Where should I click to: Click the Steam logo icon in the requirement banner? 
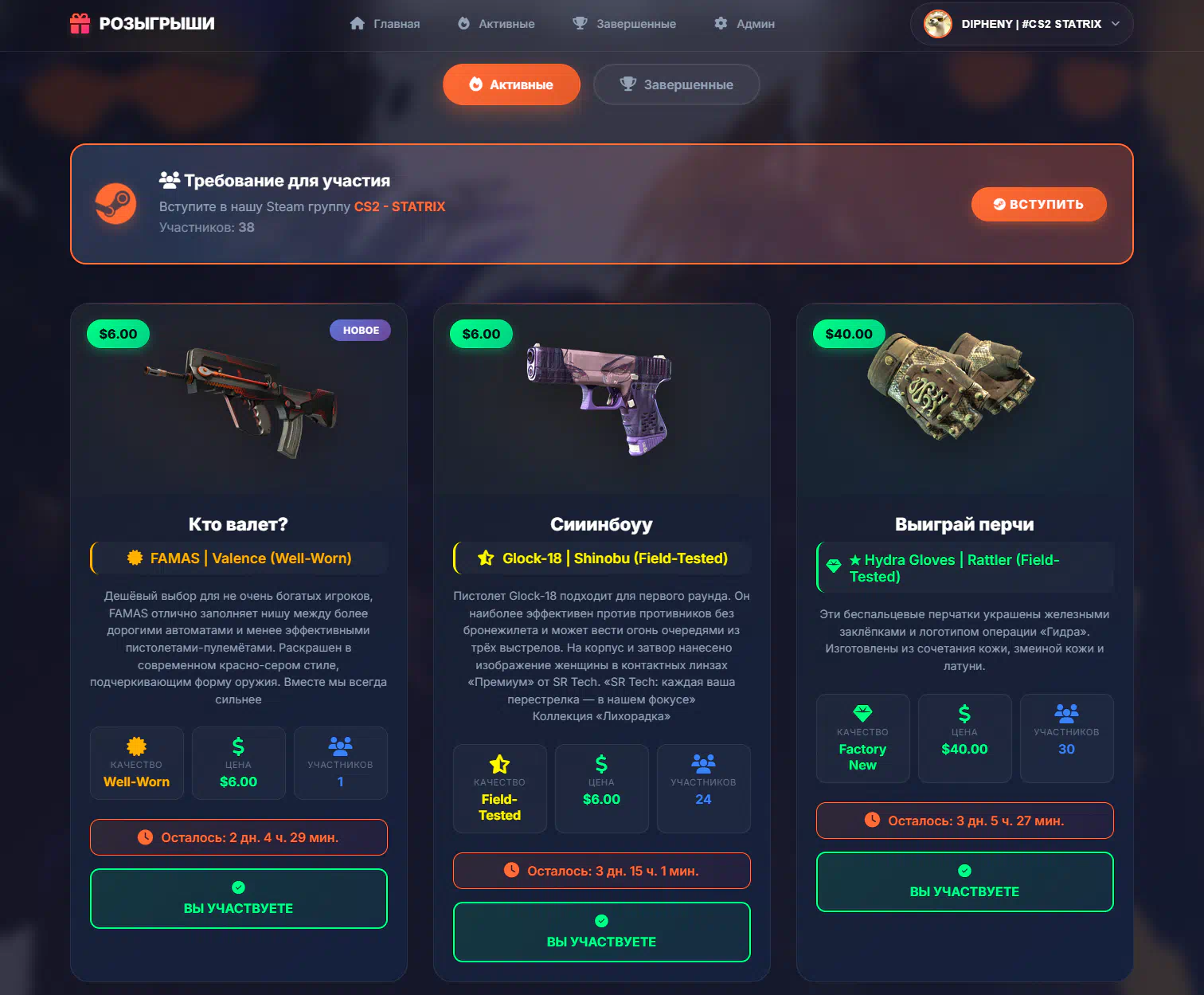tap(115, 204)
